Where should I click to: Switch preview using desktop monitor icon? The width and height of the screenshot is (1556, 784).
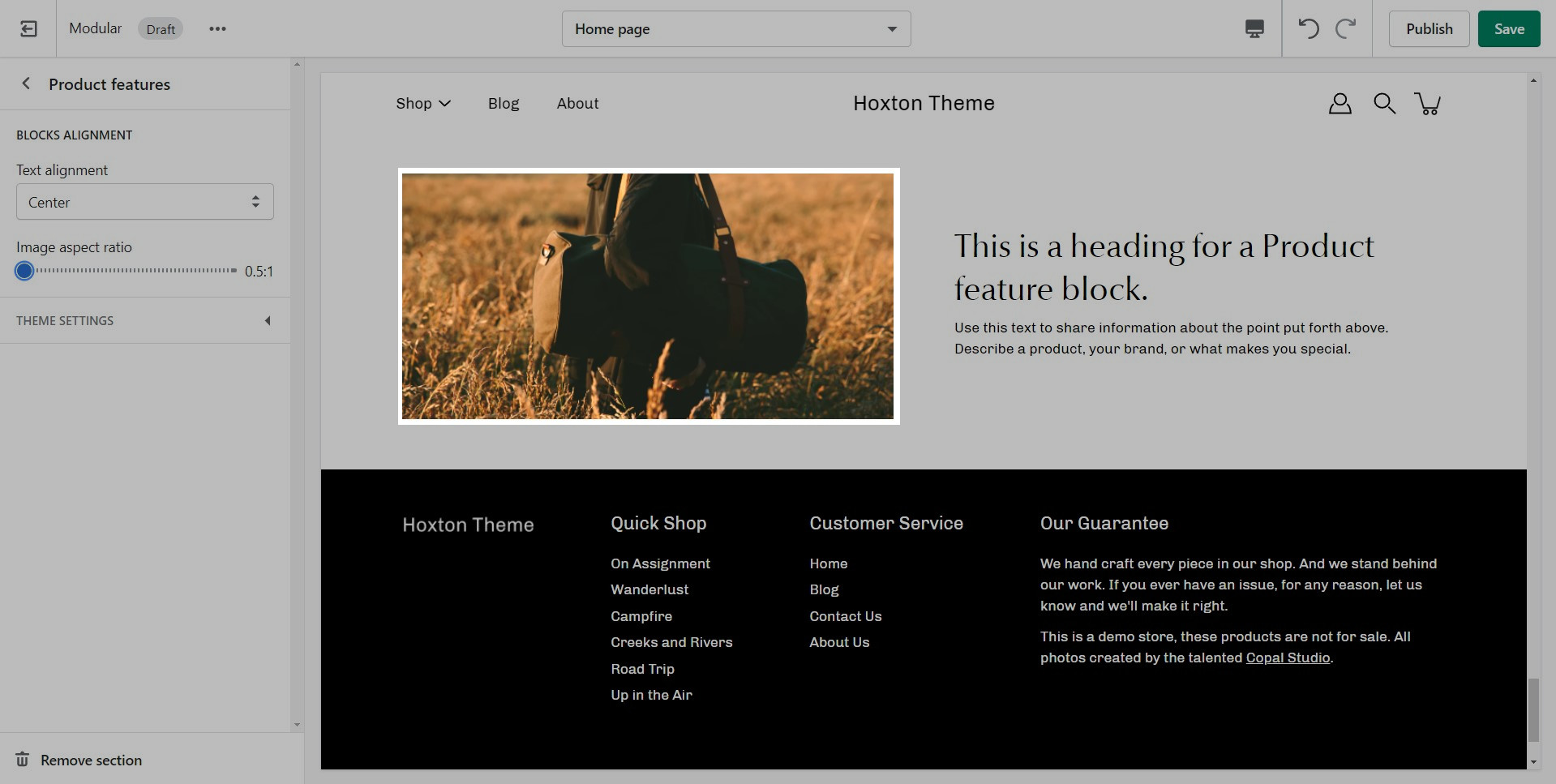(1254, 29)
